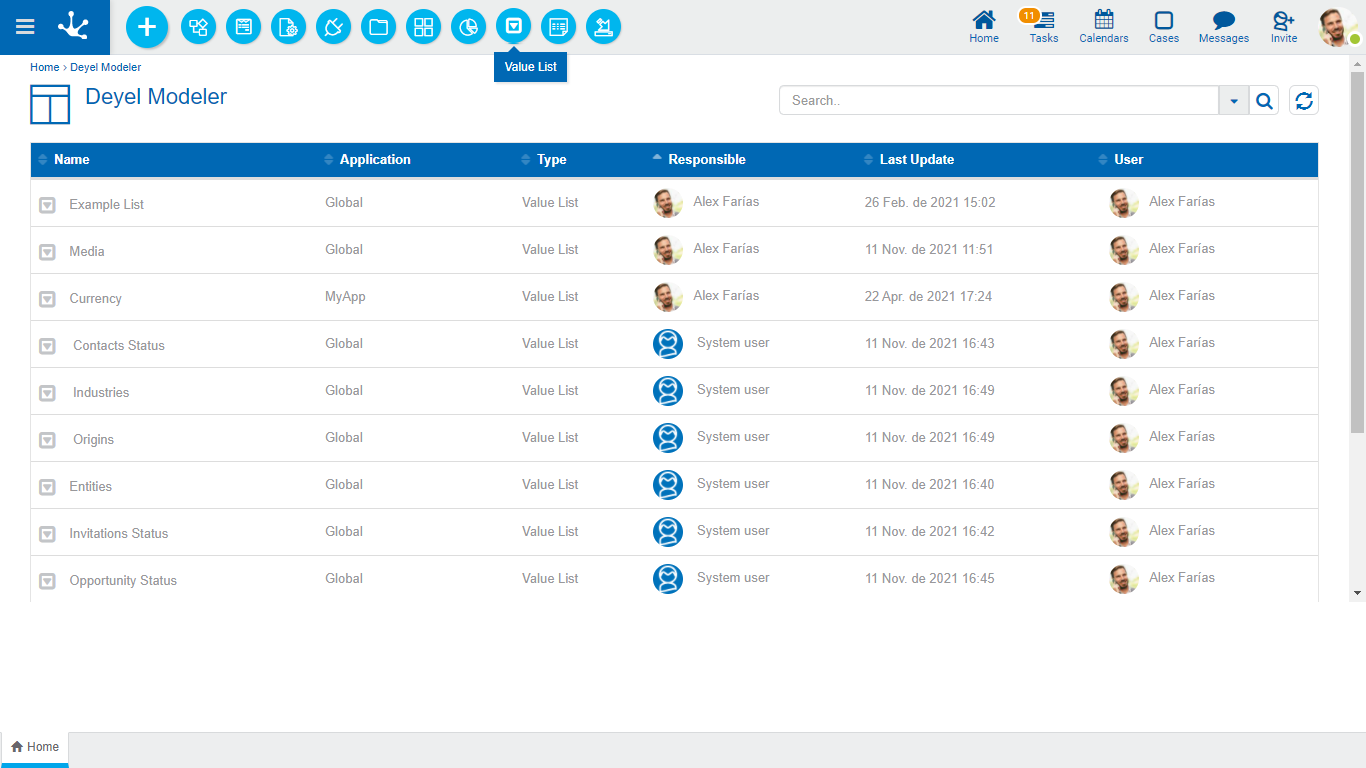The image size is (1366, 768).
Task: Click the document with gear icon
Action: (x=288, y=27)
